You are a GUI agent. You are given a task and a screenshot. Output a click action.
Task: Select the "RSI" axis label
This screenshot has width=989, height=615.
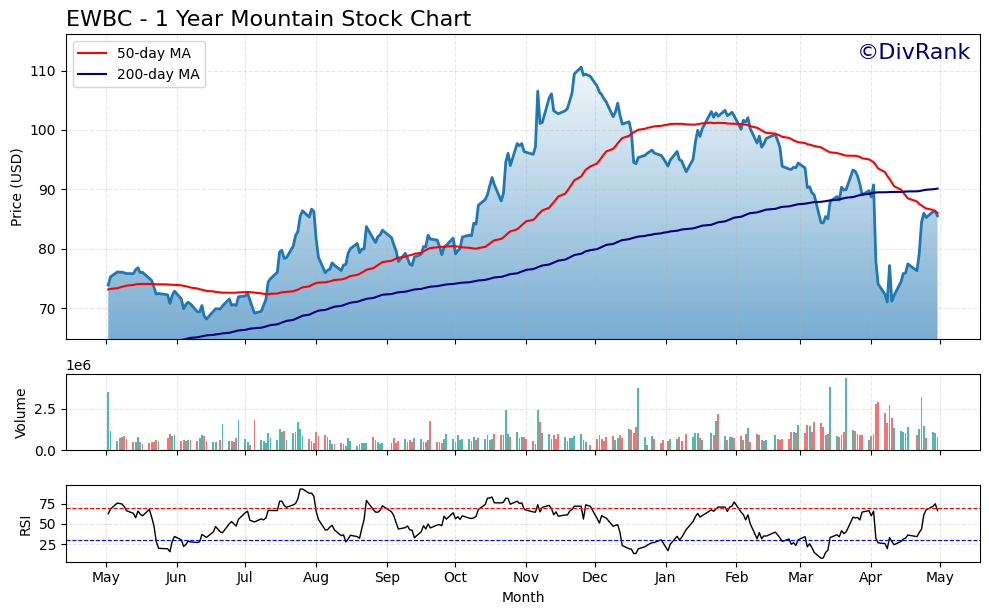coord(25,525)
